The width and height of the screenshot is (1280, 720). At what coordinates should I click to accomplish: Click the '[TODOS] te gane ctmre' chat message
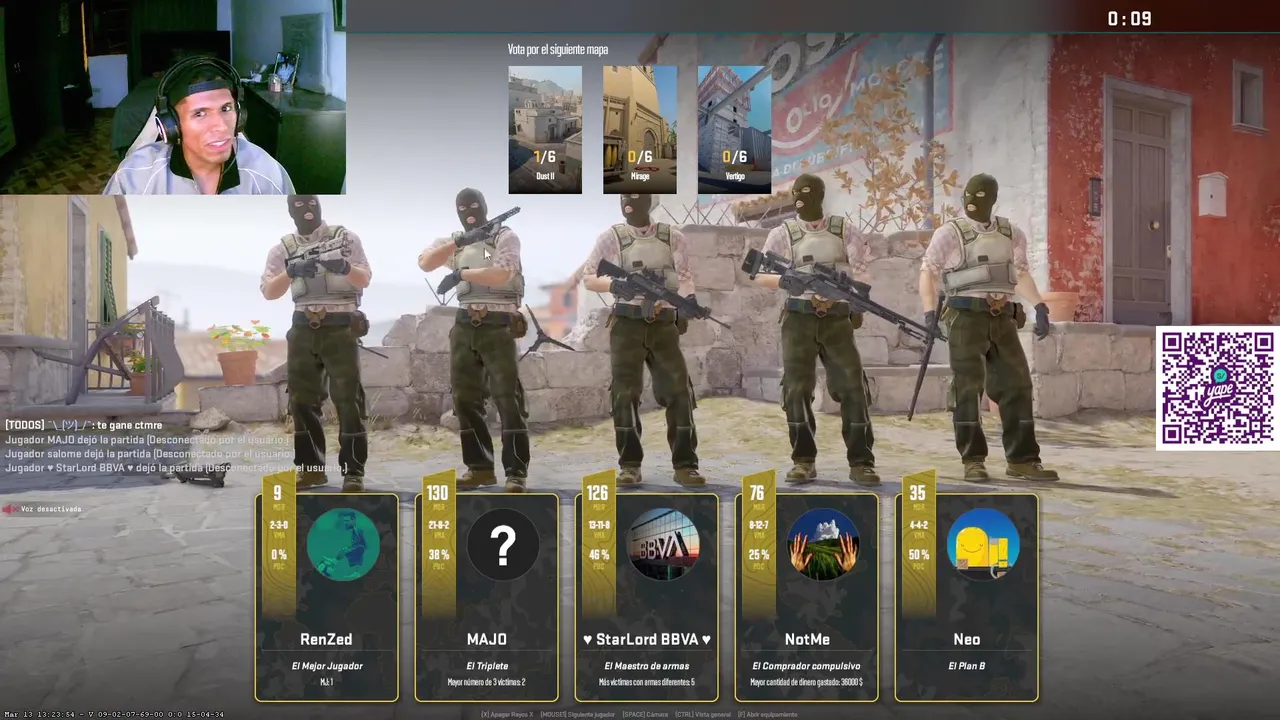(84, 425)
